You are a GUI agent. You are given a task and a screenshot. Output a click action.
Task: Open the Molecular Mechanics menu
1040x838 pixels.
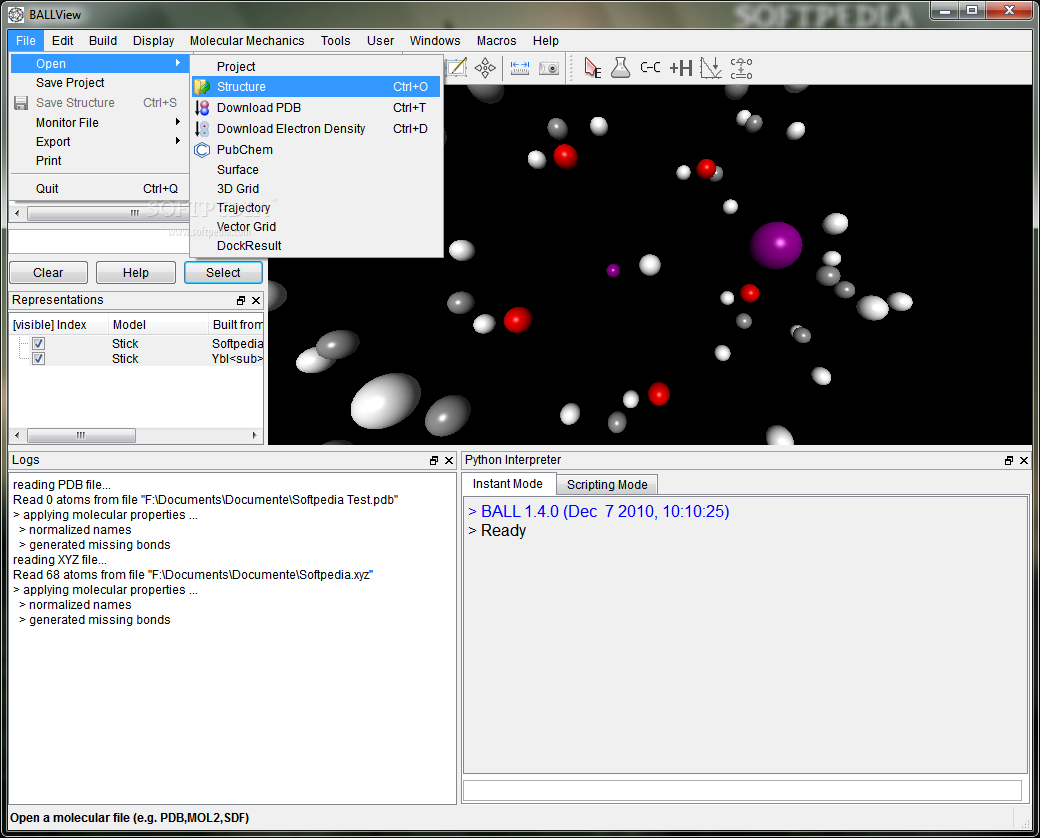(x=247, y=40)
